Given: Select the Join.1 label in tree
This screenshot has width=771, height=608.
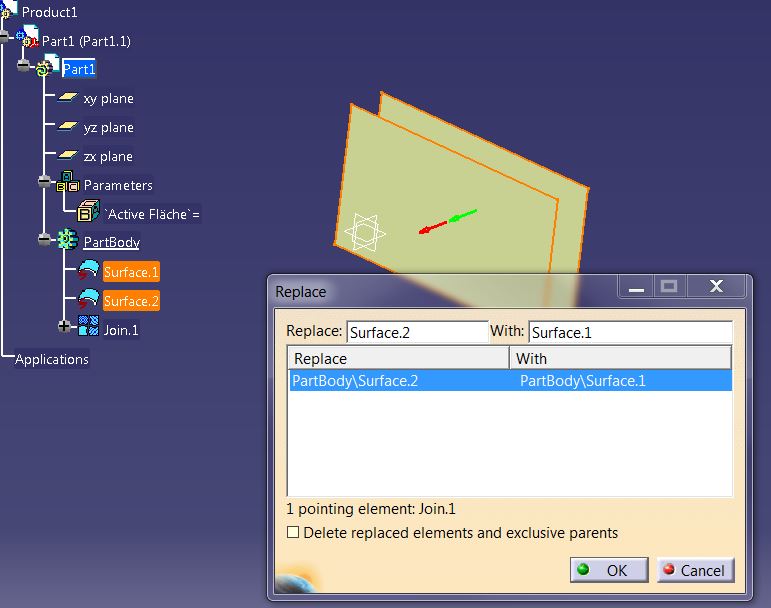Looking at the screenshot, I should point(121,330).
